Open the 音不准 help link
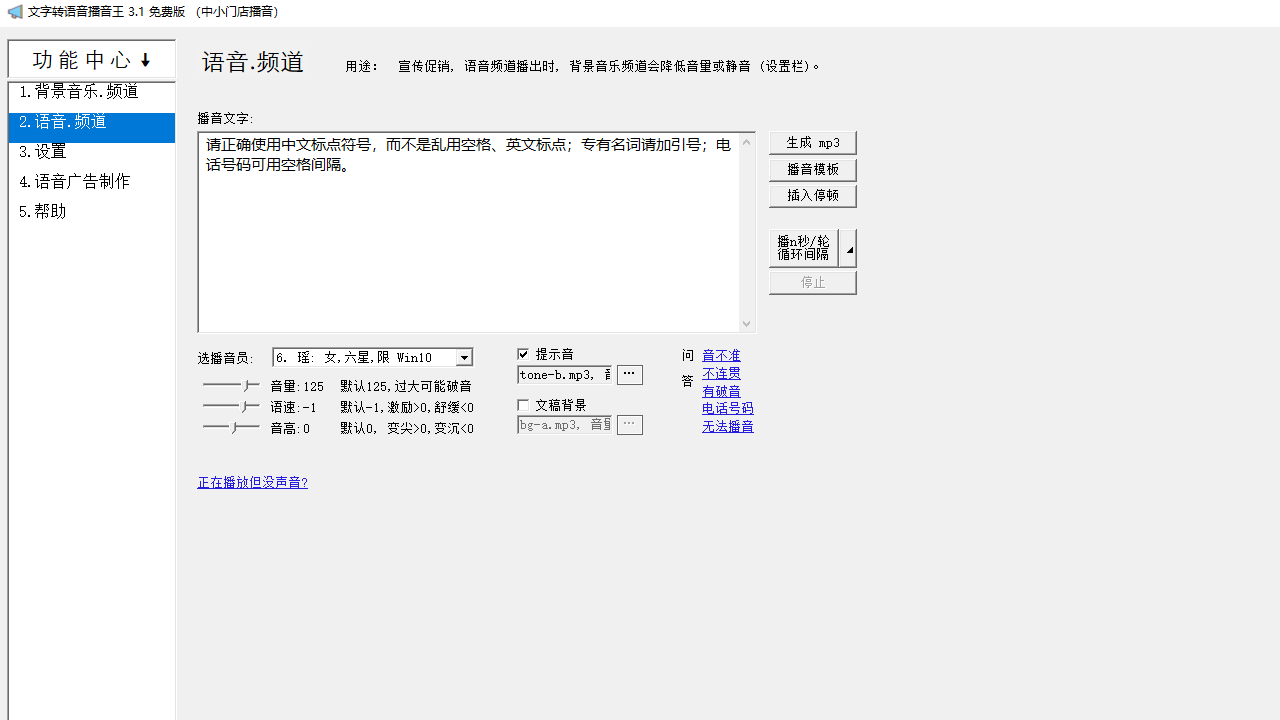The image size is (1280, 720). click(x=721, y=355)
